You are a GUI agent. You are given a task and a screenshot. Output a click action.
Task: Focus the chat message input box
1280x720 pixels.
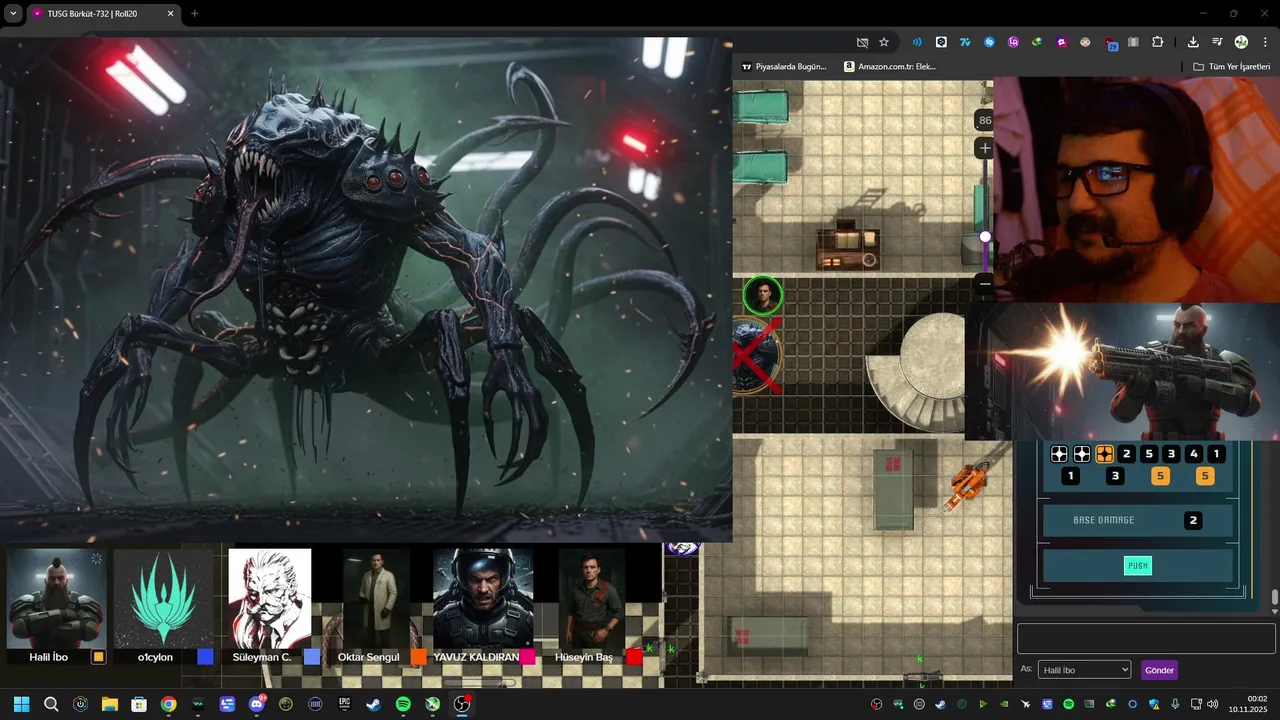click(1146, 639)
